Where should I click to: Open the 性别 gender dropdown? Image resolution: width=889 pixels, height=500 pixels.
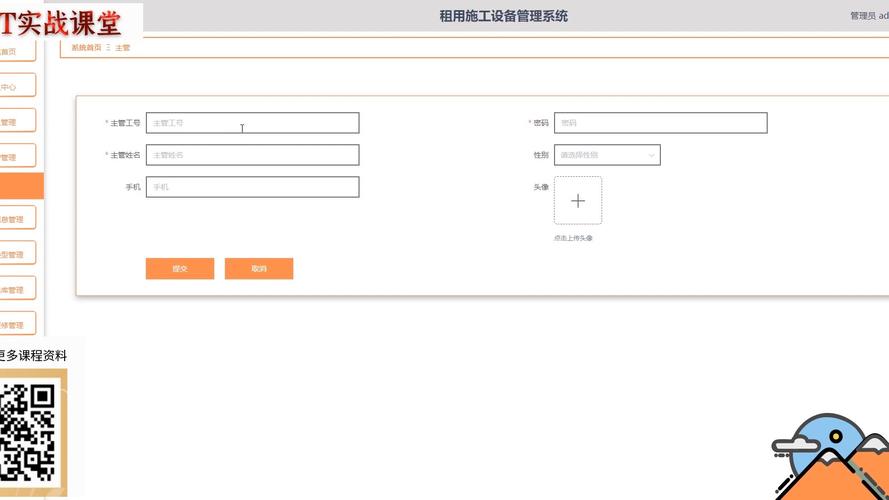[x=607, y=155]
